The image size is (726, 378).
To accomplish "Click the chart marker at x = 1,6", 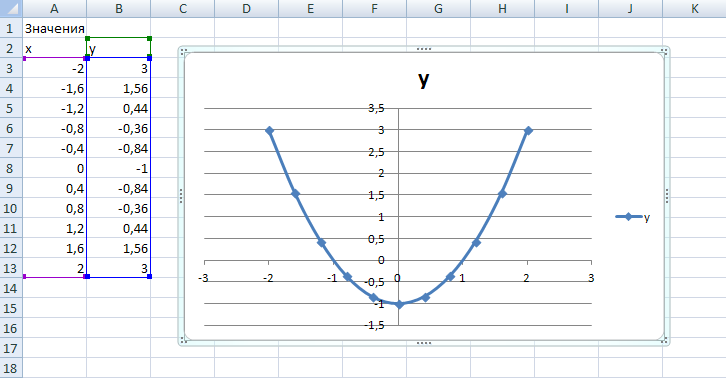I will coord(502,193).
